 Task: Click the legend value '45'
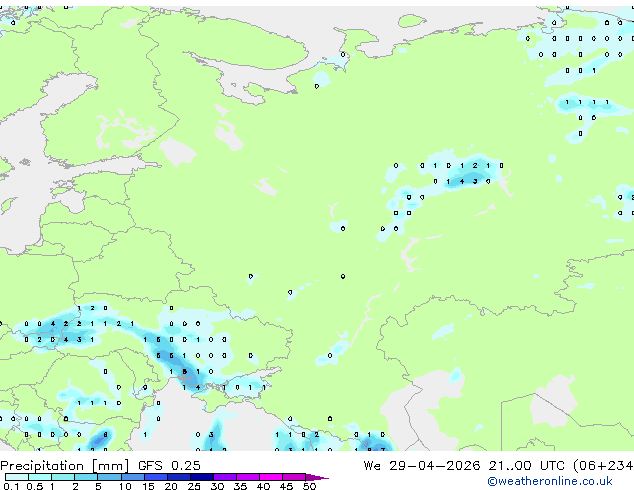pos(286,486)
